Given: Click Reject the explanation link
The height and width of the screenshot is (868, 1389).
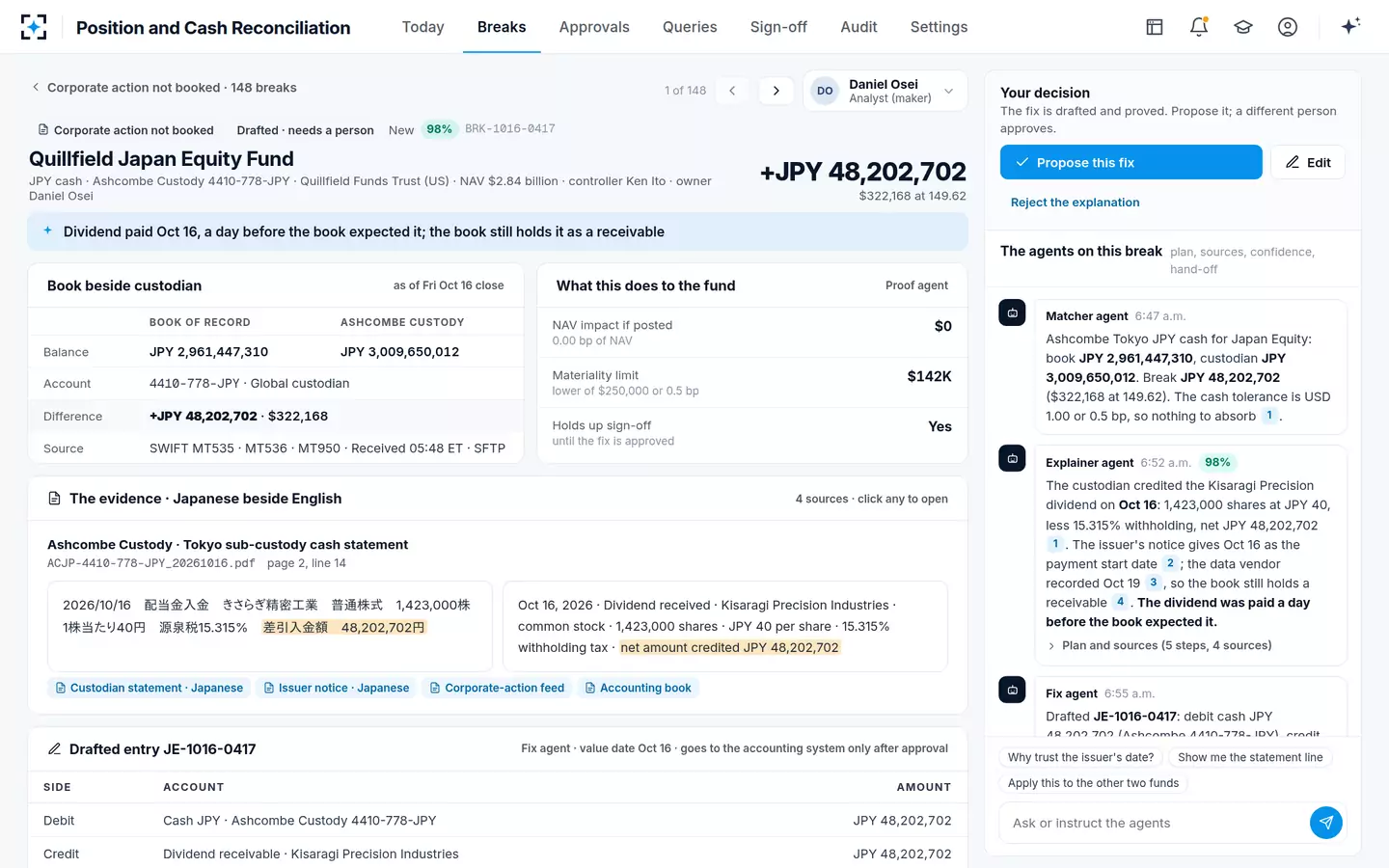Looking at the screenshot, I should click(1076, 203).
